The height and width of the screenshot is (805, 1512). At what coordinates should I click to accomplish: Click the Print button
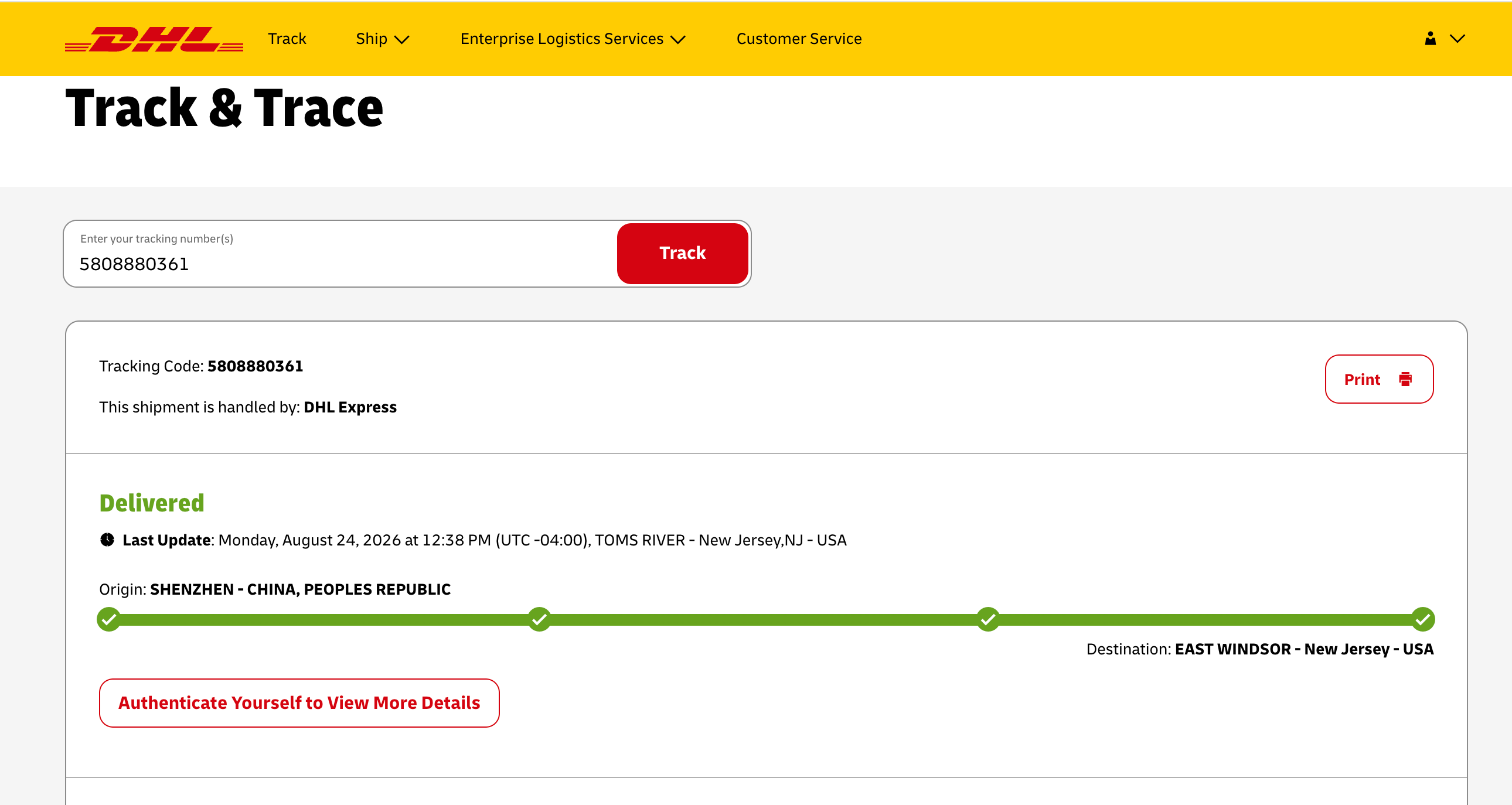[x=1379, y=379]
